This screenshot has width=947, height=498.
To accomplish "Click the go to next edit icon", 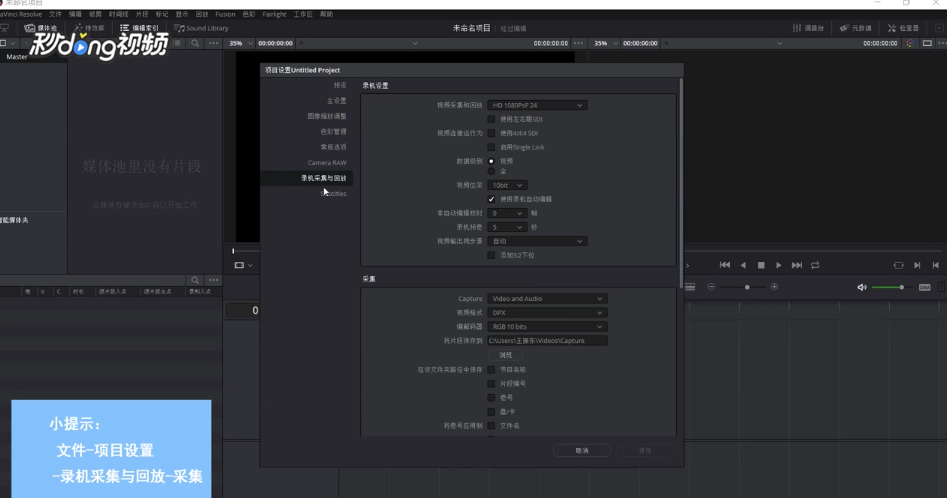I will [917, 265].
